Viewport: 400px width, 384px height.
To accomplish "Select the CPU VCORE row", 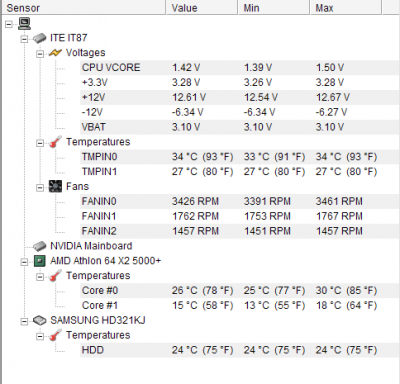I will pos(240,68).
